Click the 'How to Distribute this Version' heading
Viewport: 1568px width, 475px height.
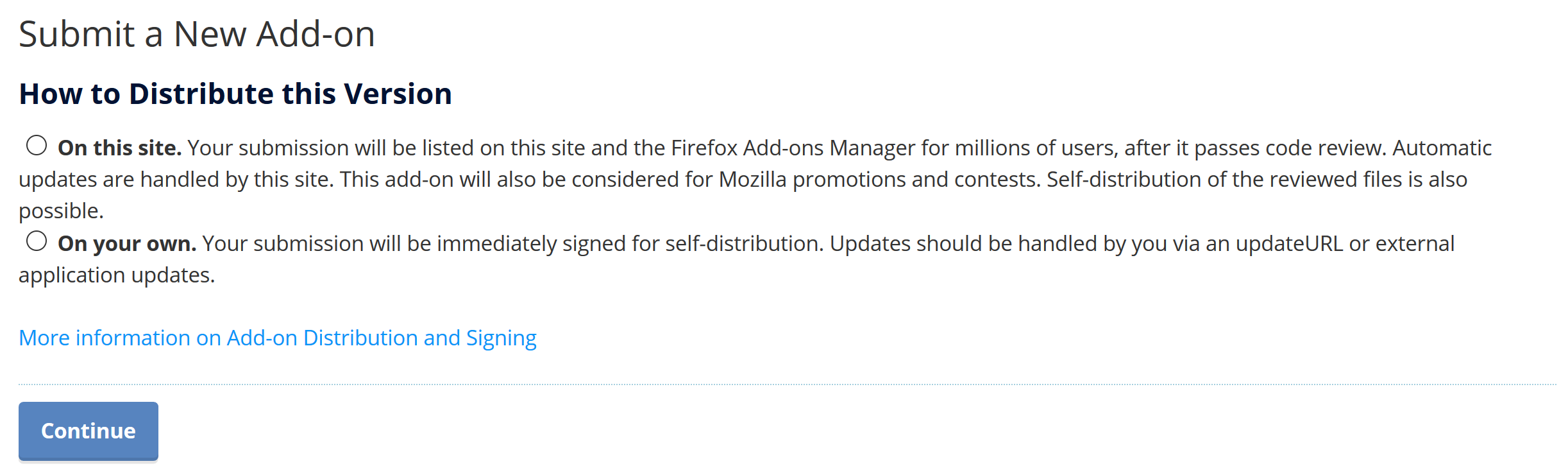coord(235,94)
